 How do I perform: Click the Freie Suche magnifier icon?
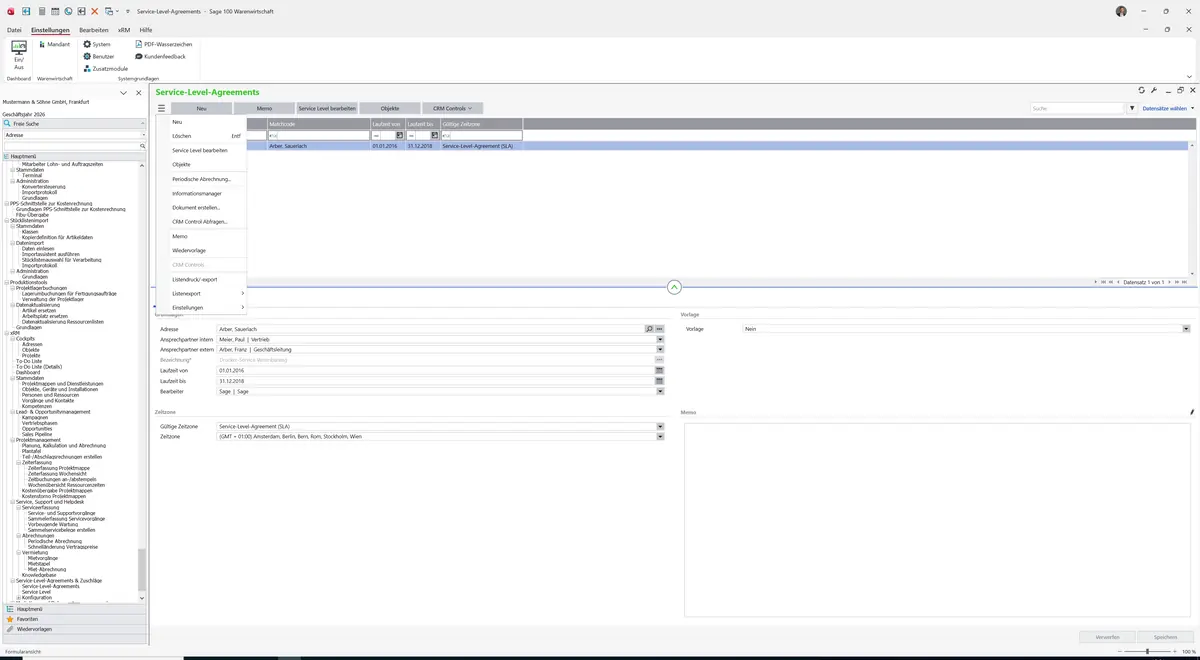click(x=8, y=123)
